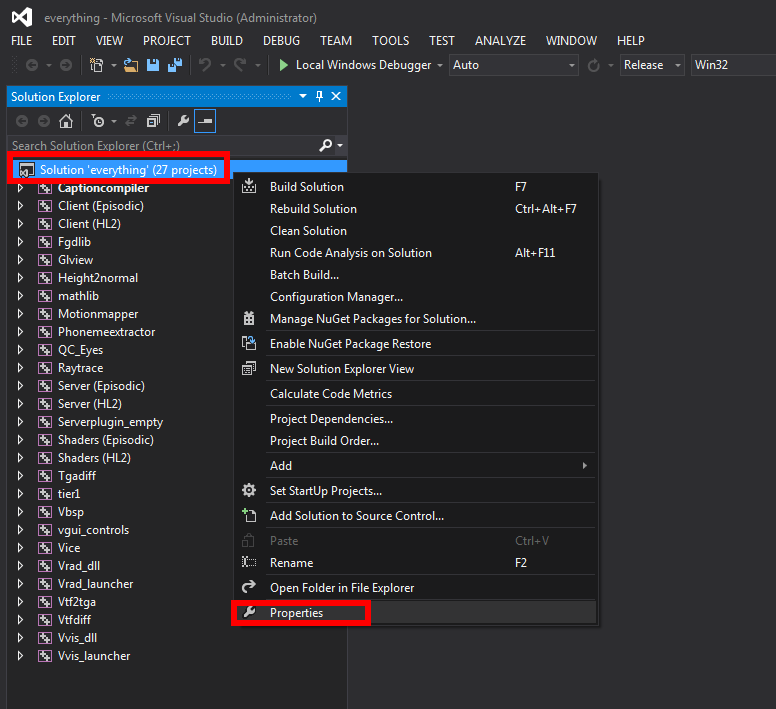Expand the Server (HL2) project node
The width and height of the screenshot is (776, 709).
tap(20, 404)
